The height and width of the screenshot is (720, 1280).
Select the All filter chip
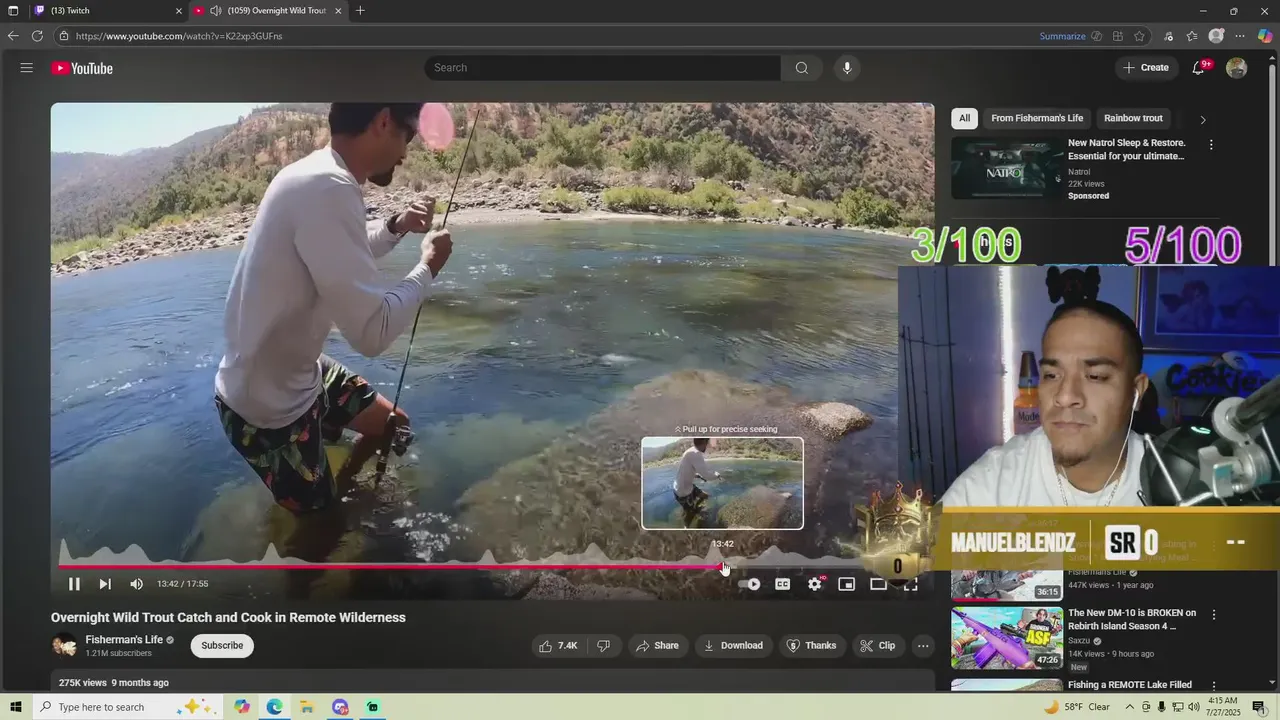click(964, 118)
